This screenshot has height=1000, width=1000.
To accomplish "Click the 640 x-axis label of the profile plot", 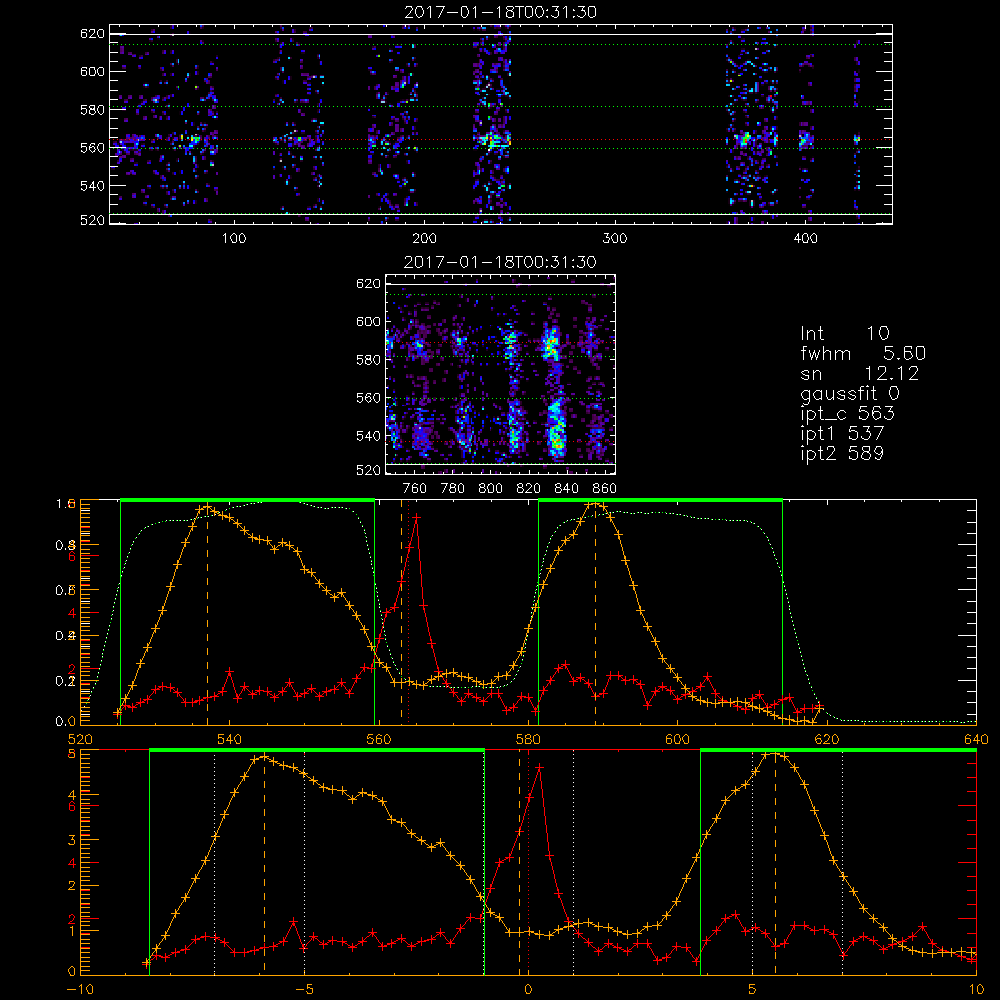I will (976, 739).
